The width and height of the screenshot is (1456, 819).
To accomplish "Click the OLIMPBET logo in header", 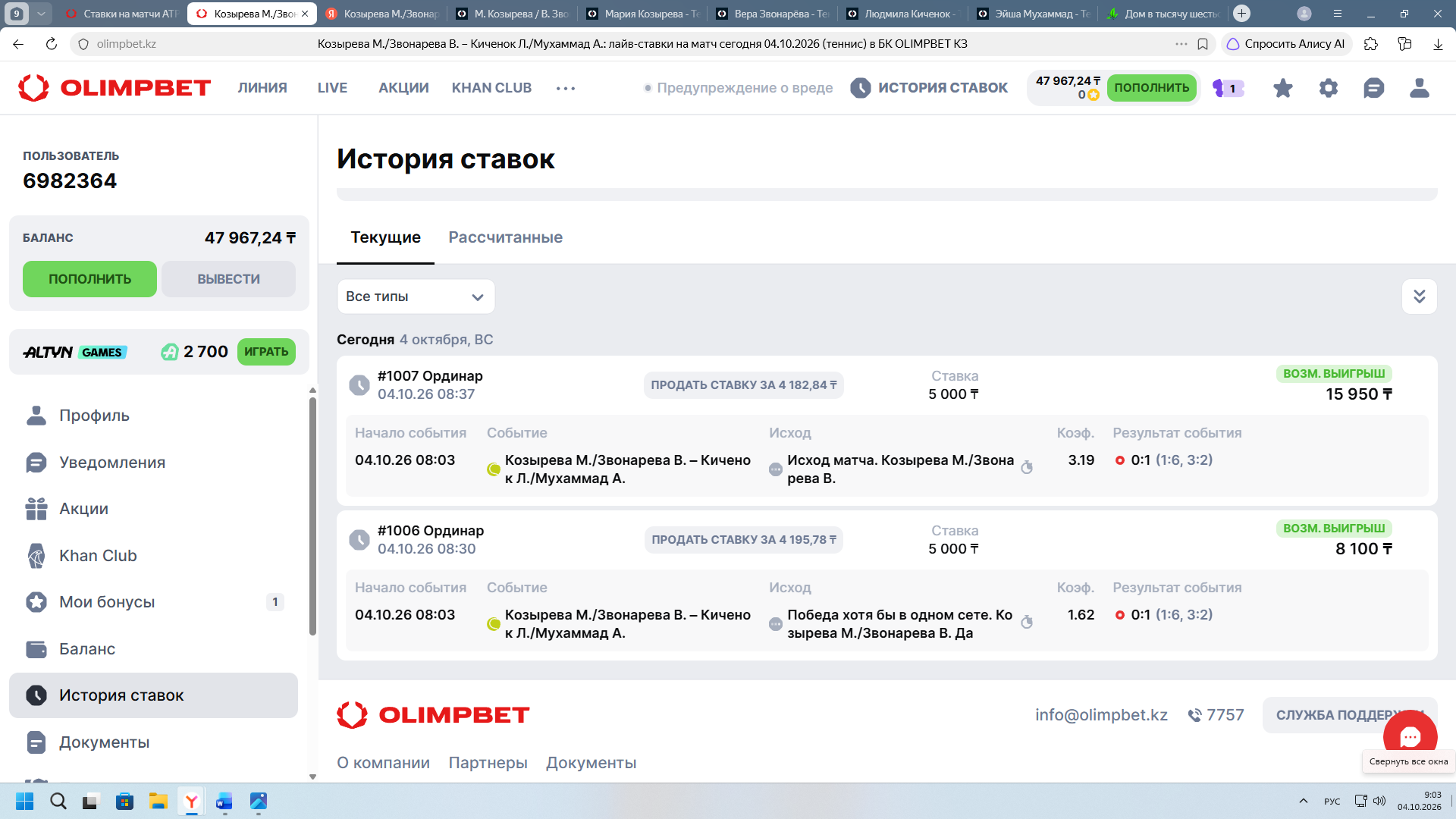I will pos(115,88).
